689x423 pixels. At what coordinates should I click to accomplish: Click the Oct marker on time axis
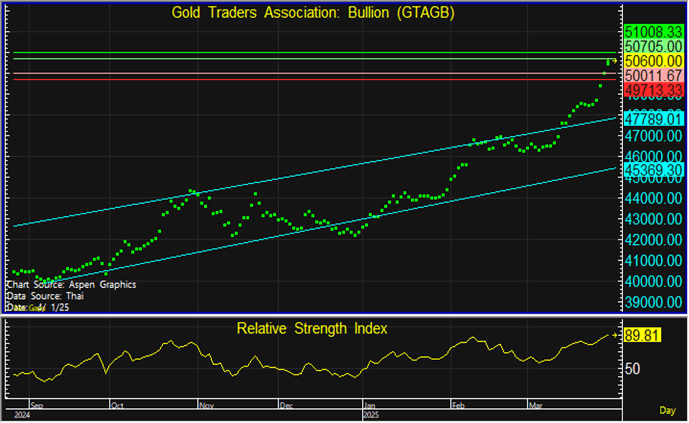click(x=116, y=406)
